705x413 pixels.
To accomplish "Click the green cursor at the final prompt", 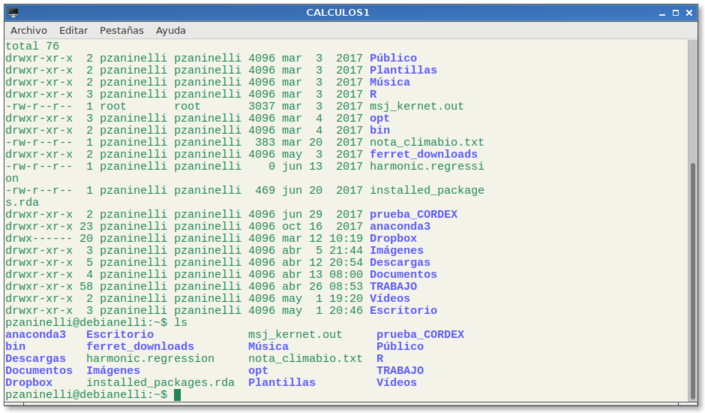I will [177, 395].
